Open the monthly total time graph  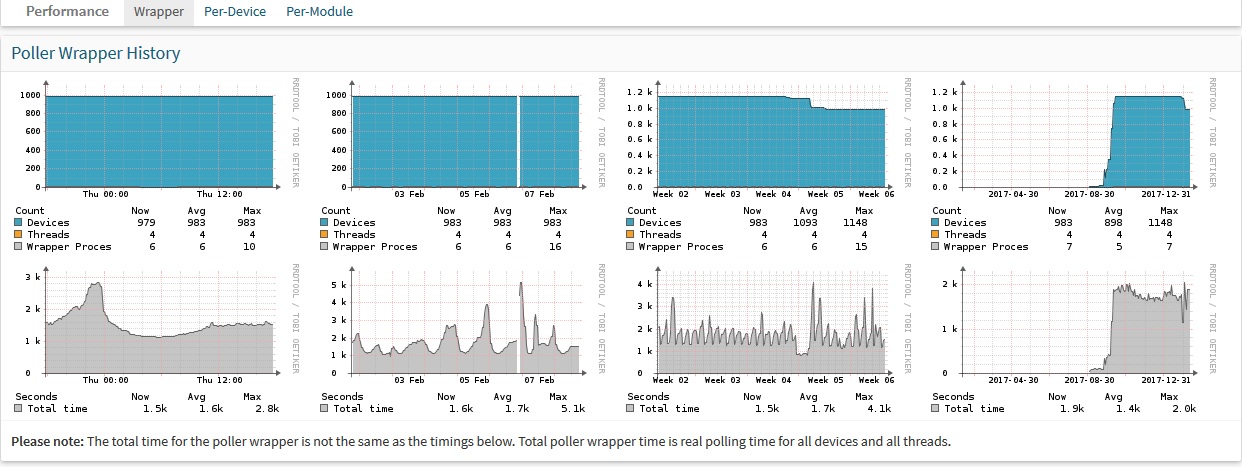tap(769, 339)
